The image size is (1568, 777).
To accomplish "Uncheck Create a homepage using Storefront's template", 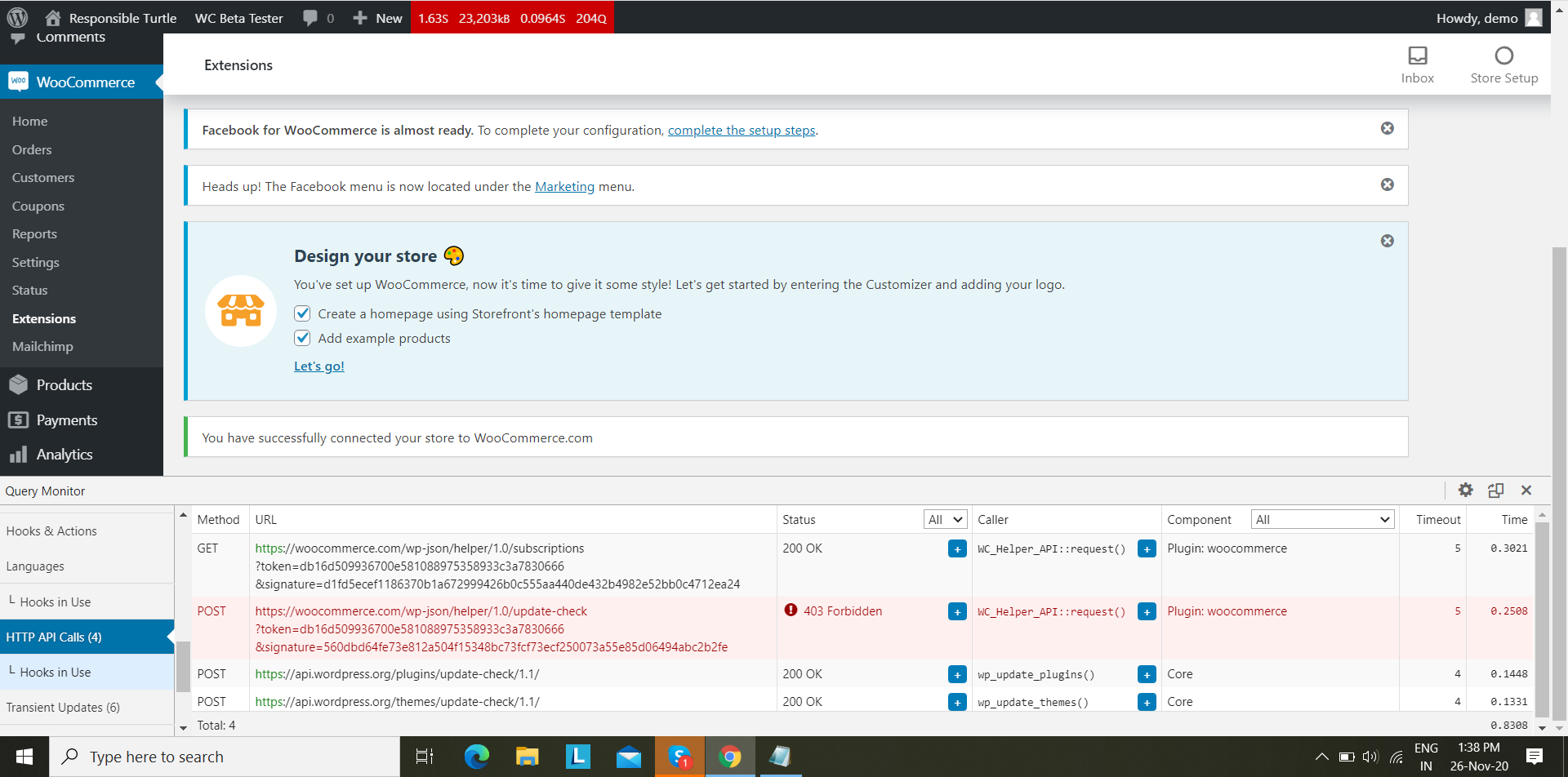I will click(302, 313).
